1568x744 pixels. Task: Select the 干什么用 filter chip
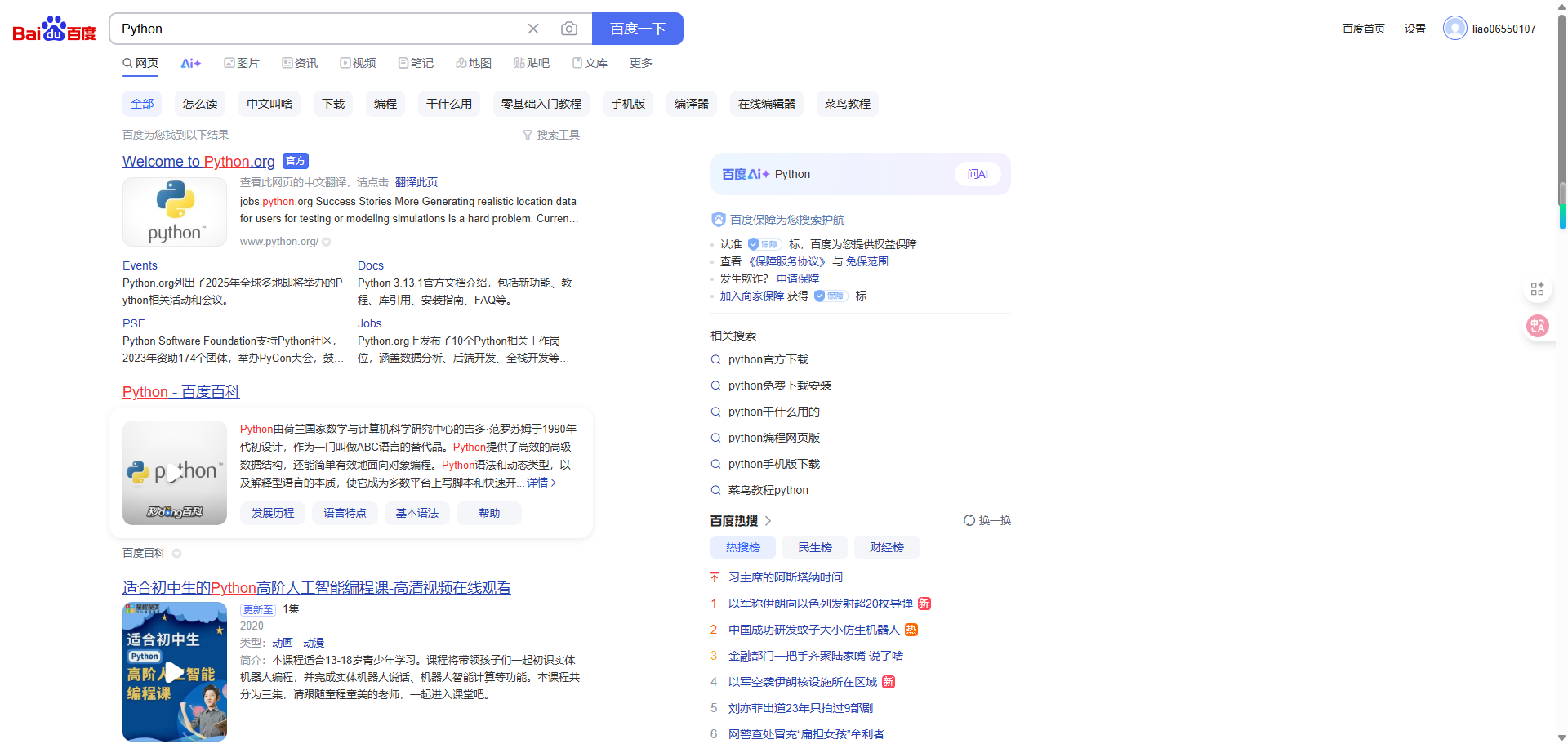pyautogui.click(x=449, y=104)
